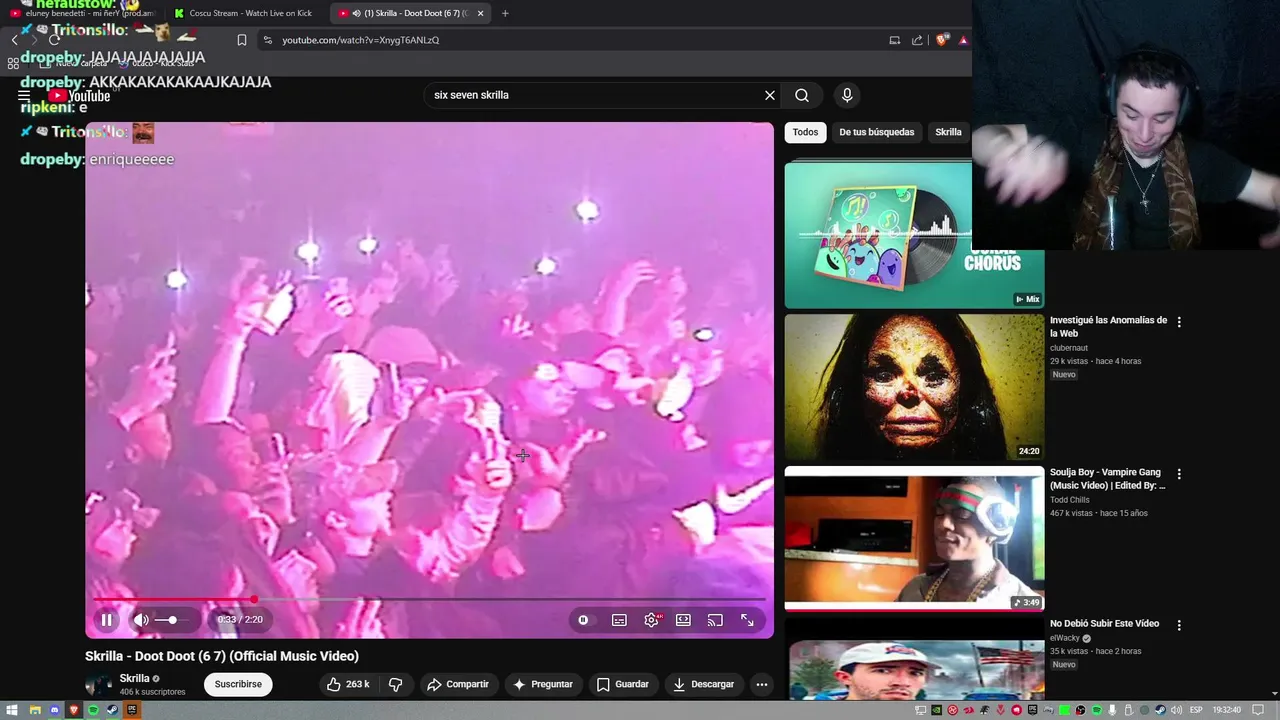Go to YouTube home via logo

pos(80,96)
